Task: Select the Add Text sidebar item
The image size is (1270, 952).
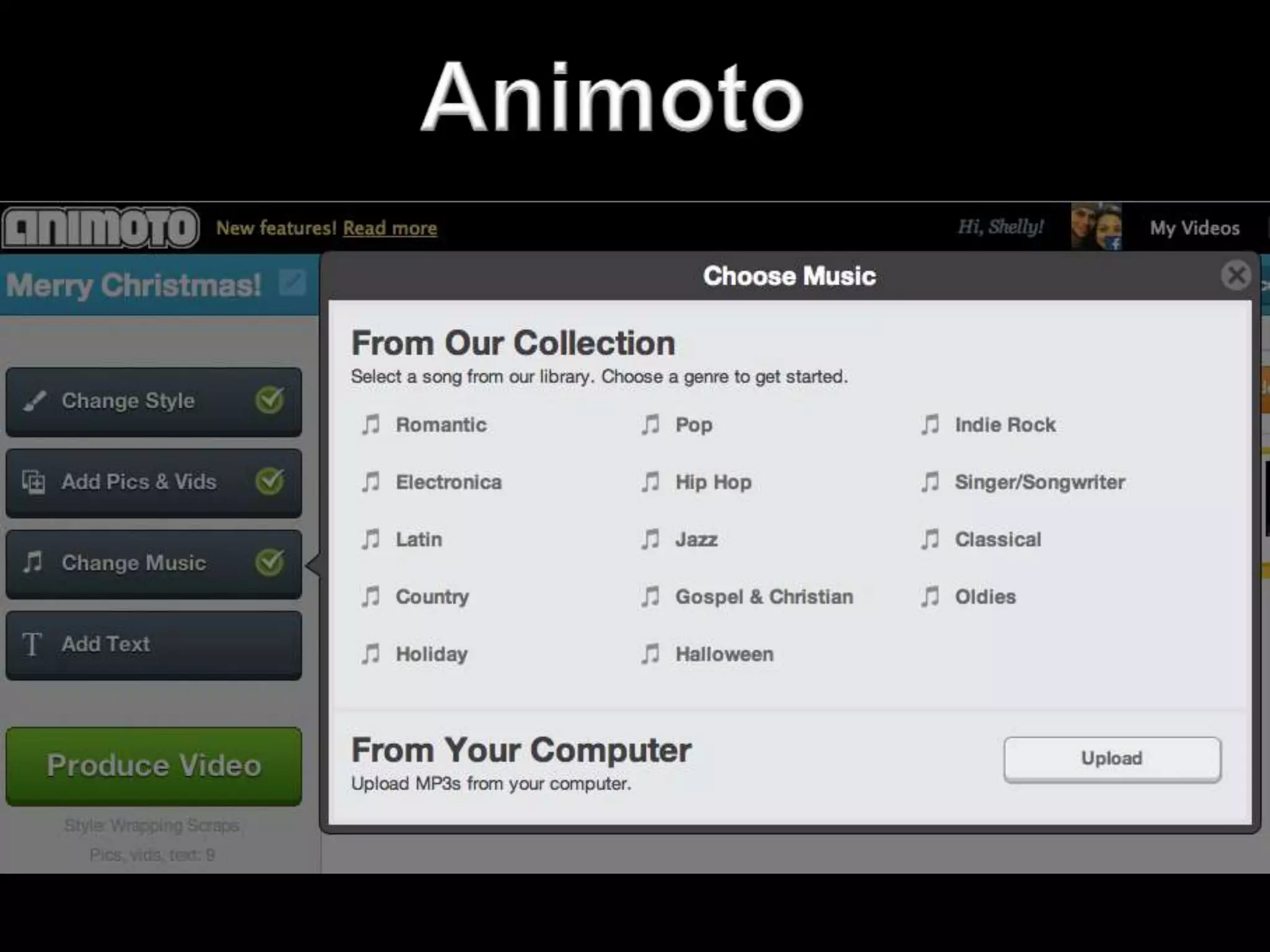Action: 153,645
